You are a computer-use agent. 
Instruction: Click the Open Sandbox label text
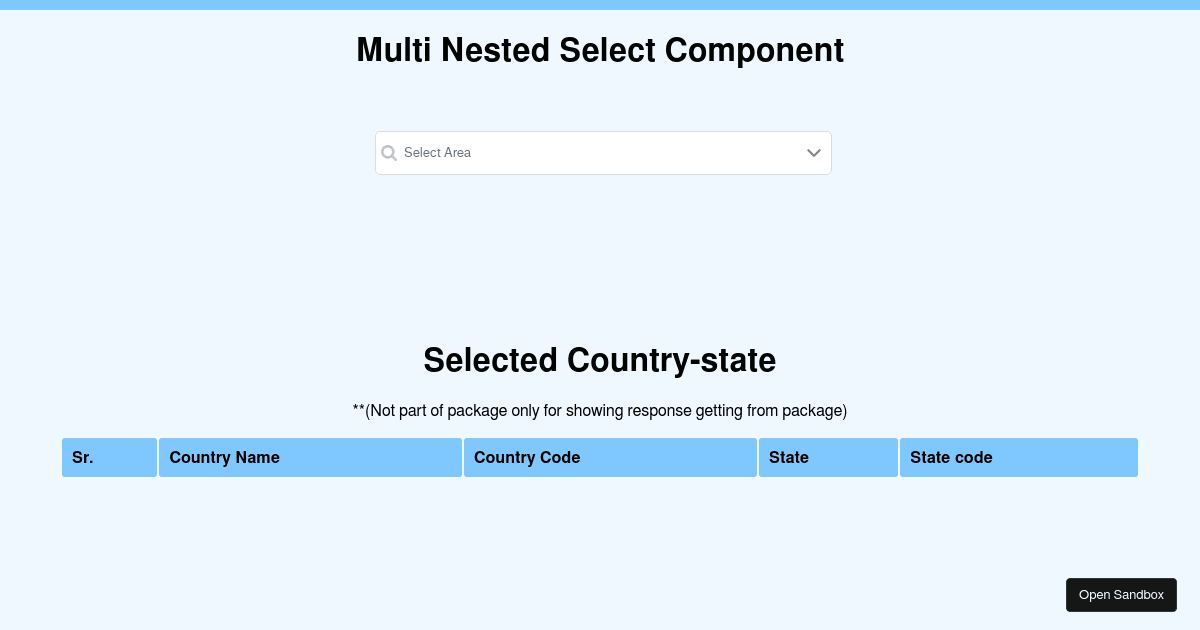click(x=1121, y=594)
